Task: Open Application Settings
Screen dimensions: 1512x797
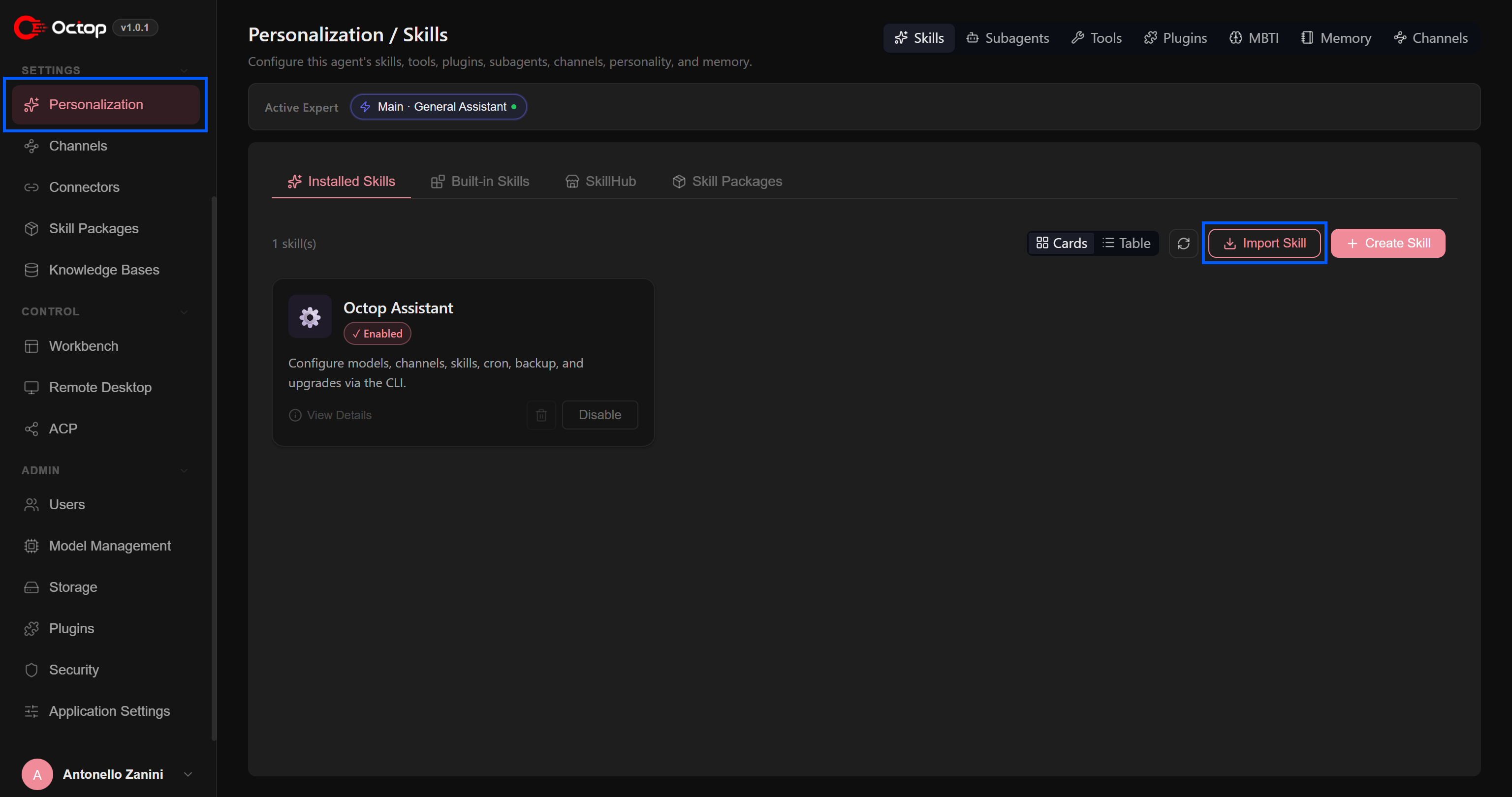Action: [106, 711]
